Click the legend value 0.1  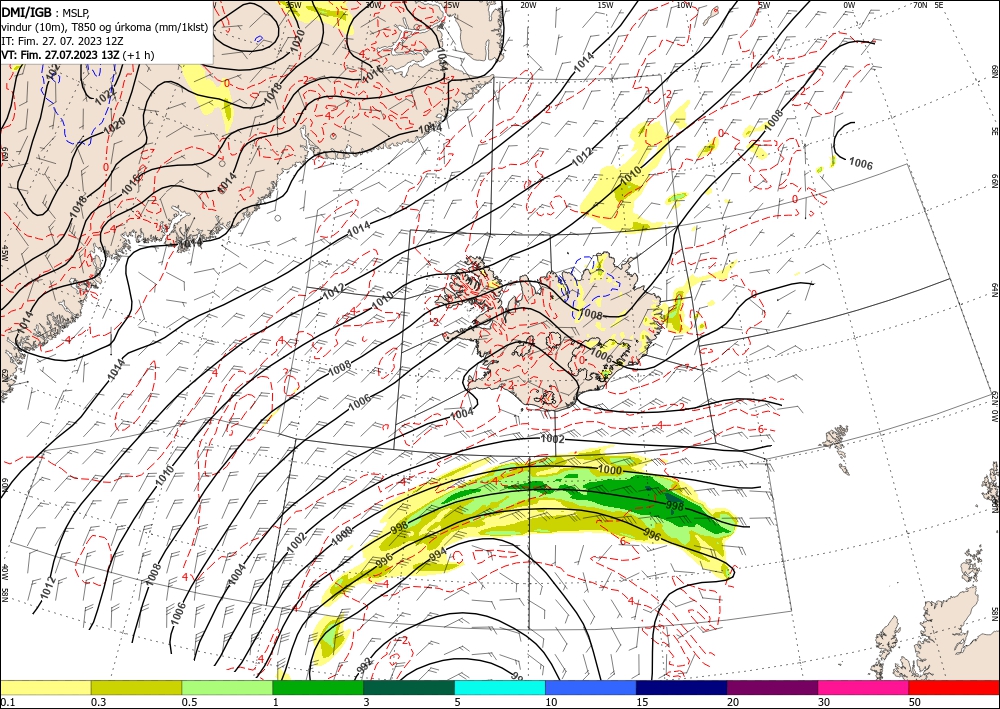(x=7, y=702)
